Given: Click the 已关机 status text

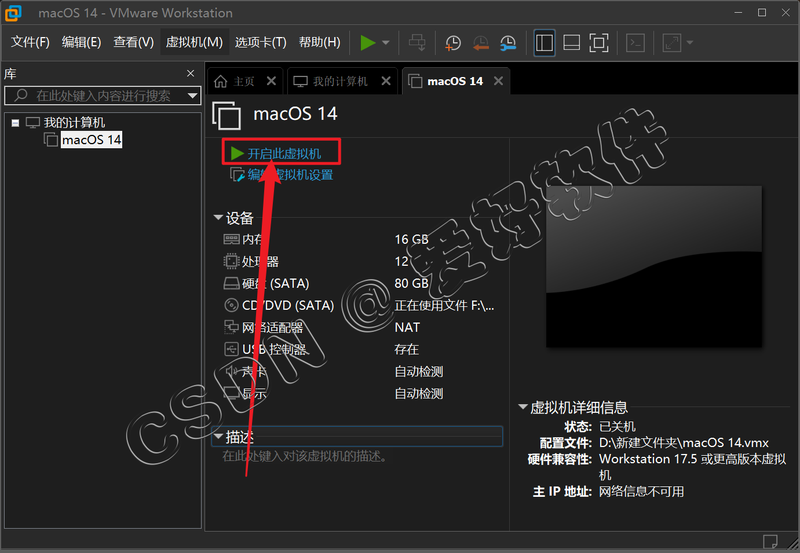Looking at the screenshot, I should pos(617,426).
